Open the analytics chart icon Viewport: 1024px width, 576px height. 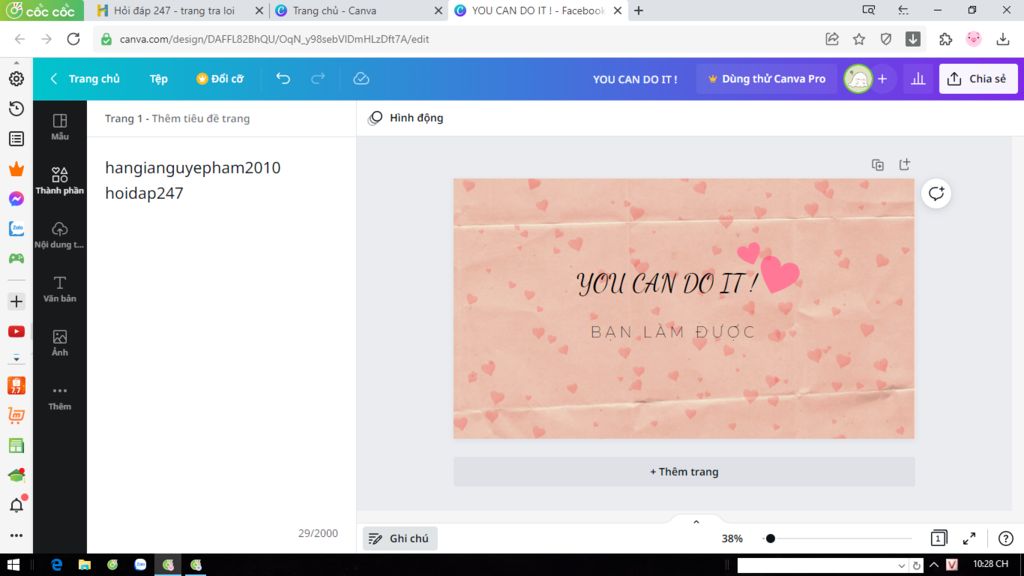[918, 78]
